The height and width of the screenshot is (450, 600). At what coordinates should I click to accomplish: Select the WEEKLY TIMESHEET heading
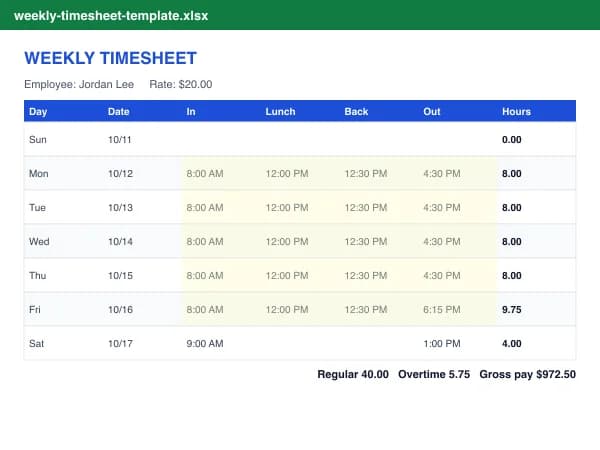pyautogui.click(x=111, y=58)
